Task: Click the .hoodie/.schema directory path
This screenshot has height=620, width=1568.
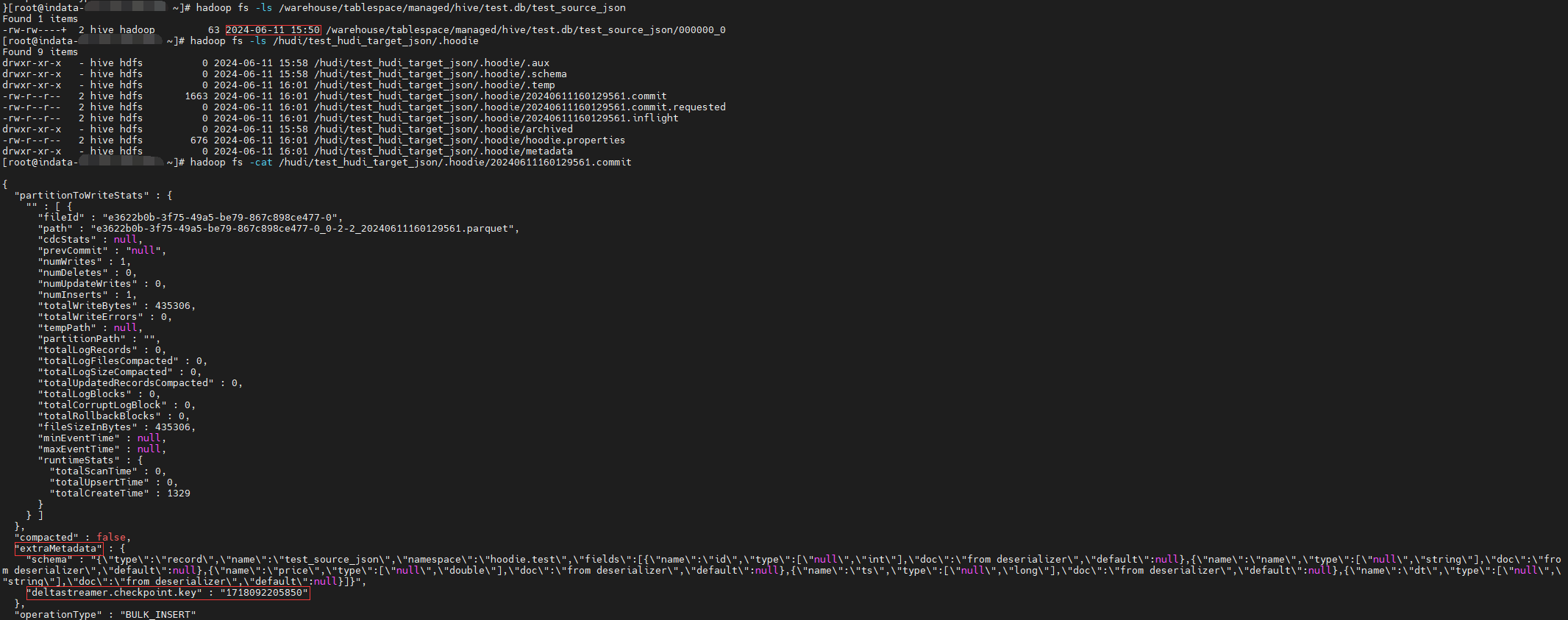Action: tap(440, 74)
